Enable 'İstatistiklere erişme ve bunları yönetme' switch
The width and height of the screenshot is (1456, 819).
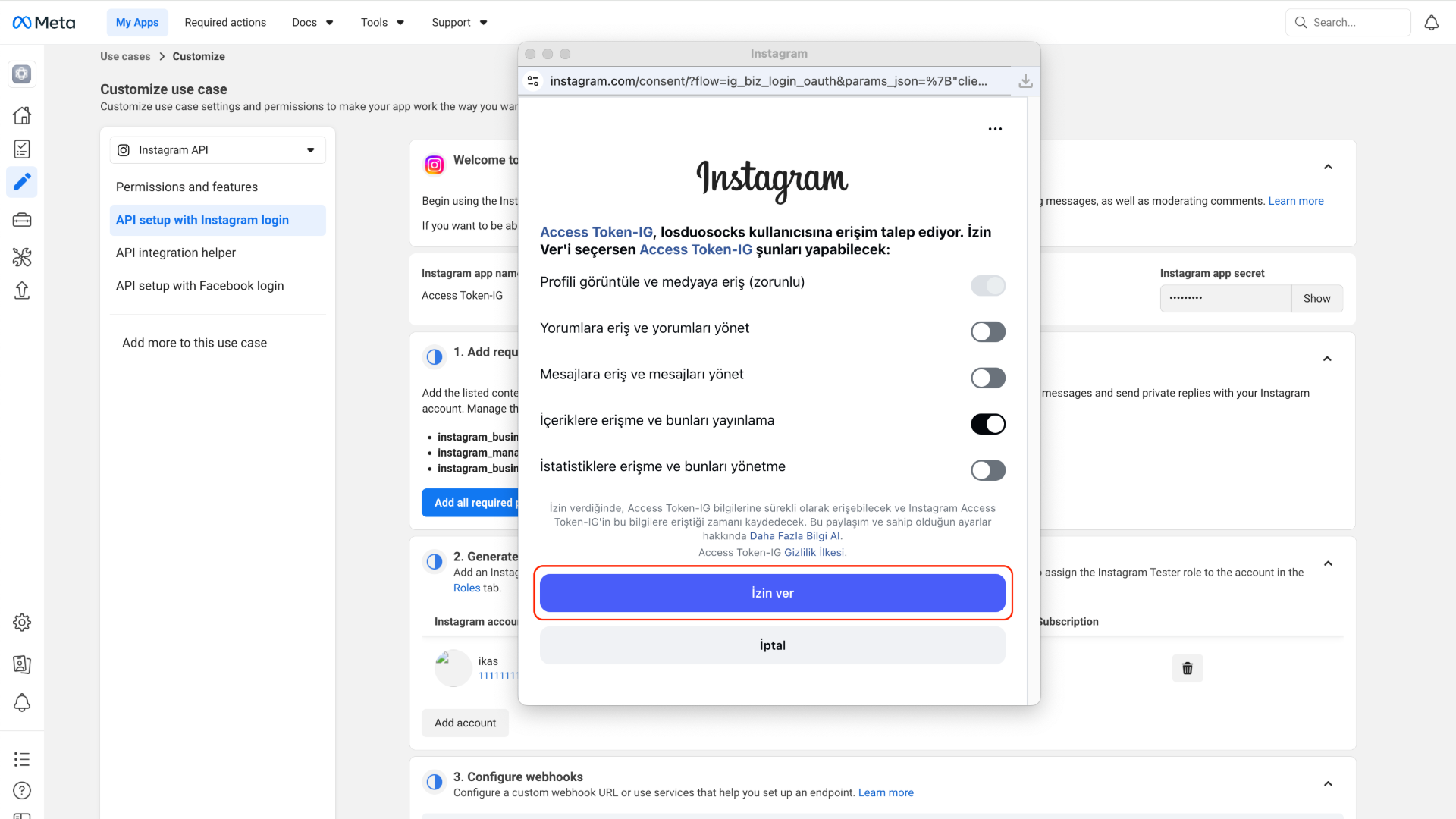(x=988, y=471)
